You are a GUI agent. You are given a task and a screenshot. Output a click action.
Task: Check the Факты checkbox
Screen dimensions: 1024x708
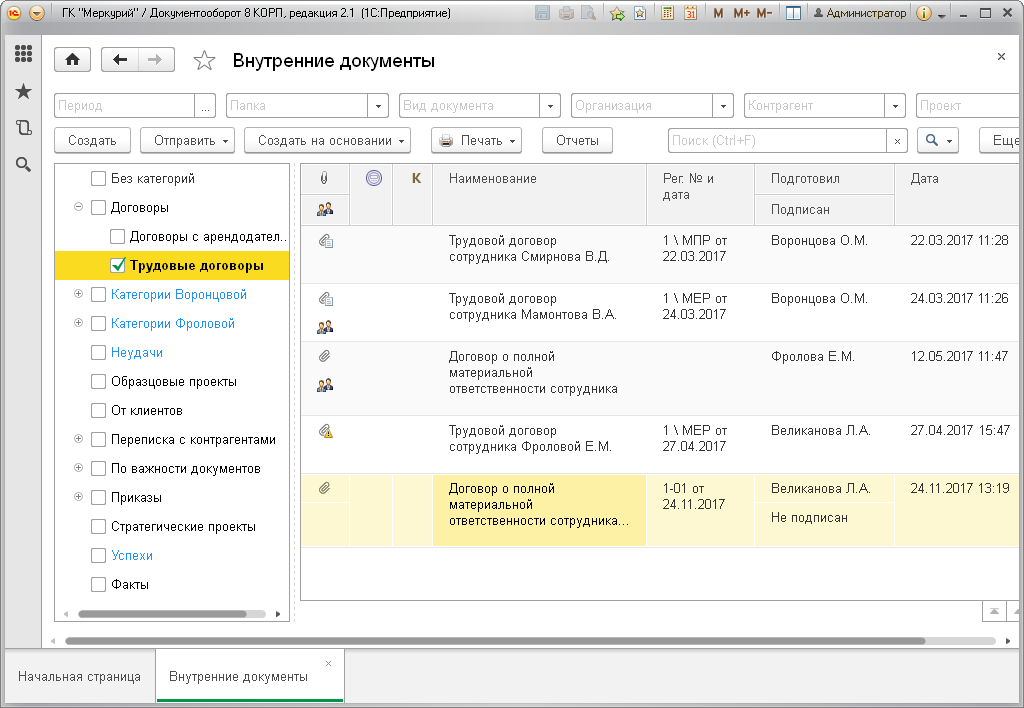pyautogui.click(x=99, y=585)
